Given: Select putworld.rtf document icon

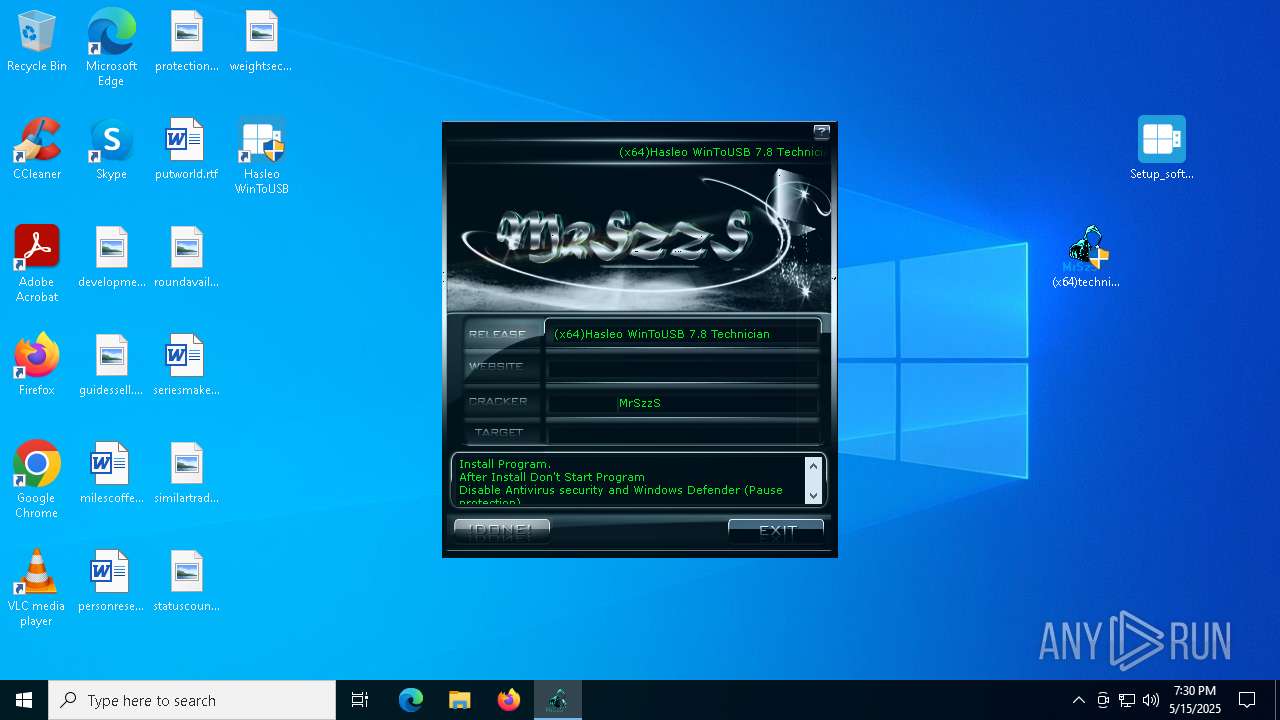Looking at the screenshot, I should click(x=186, y=150).
